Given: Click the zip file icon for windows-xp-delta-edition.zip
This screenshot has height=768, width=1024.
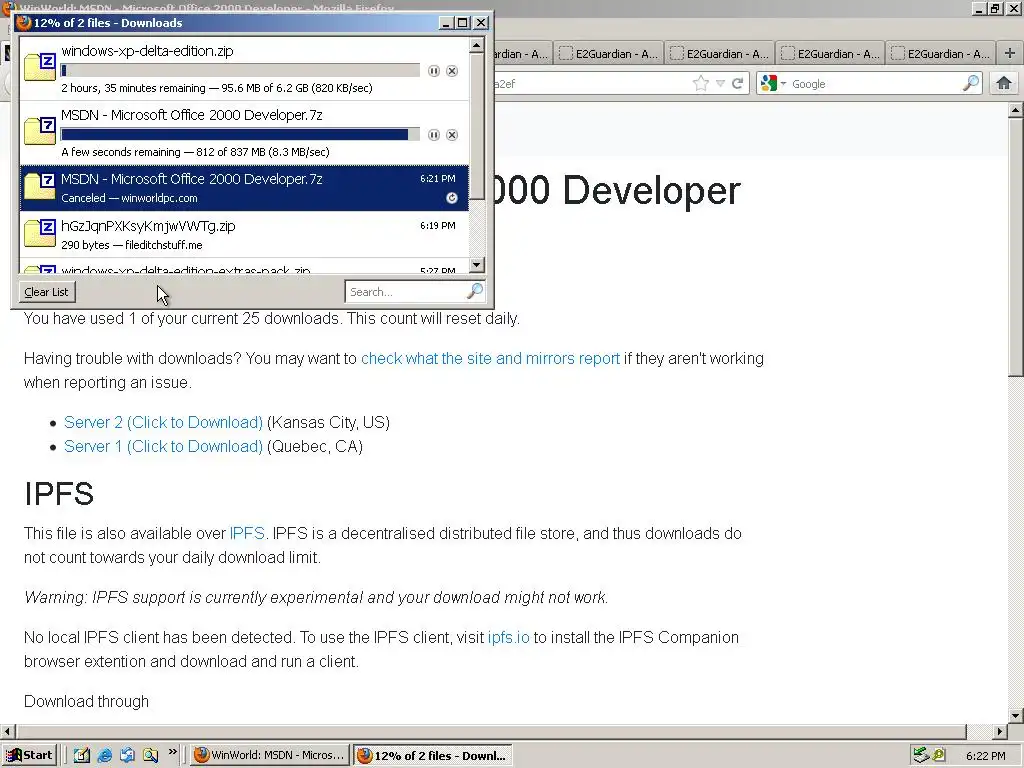Looking at the screenshot, I should pyautogui.click(x=40, y=68).
